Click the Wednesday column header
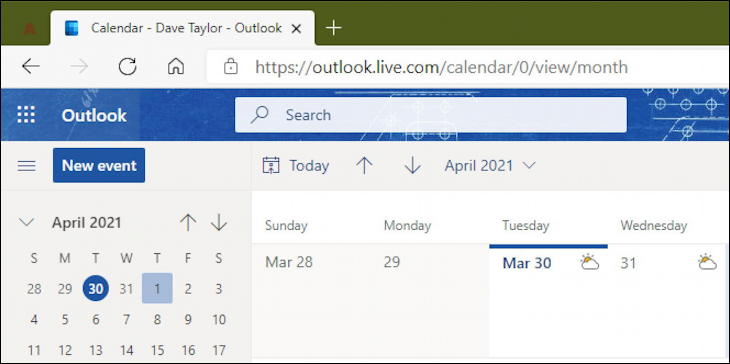 (x=654, y=226)
